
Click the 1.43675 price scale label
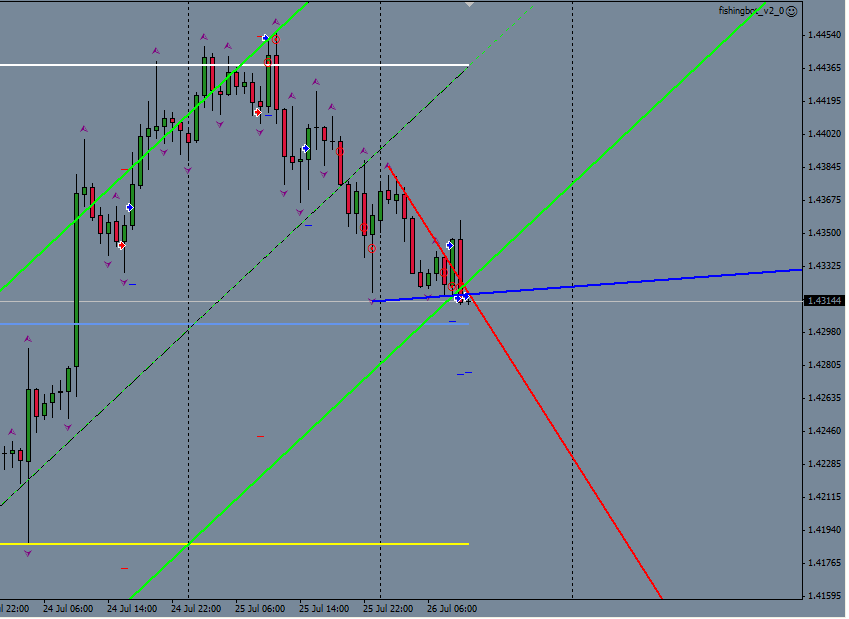(824, 200)
